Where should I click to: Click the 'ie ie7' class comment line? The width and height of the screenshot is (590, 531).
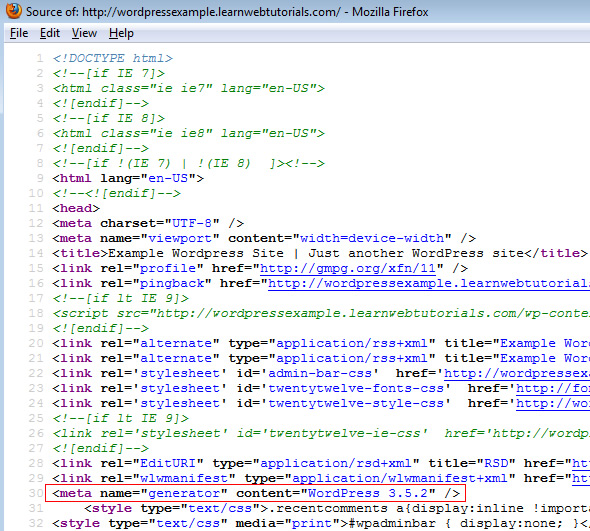pos(189,88)
